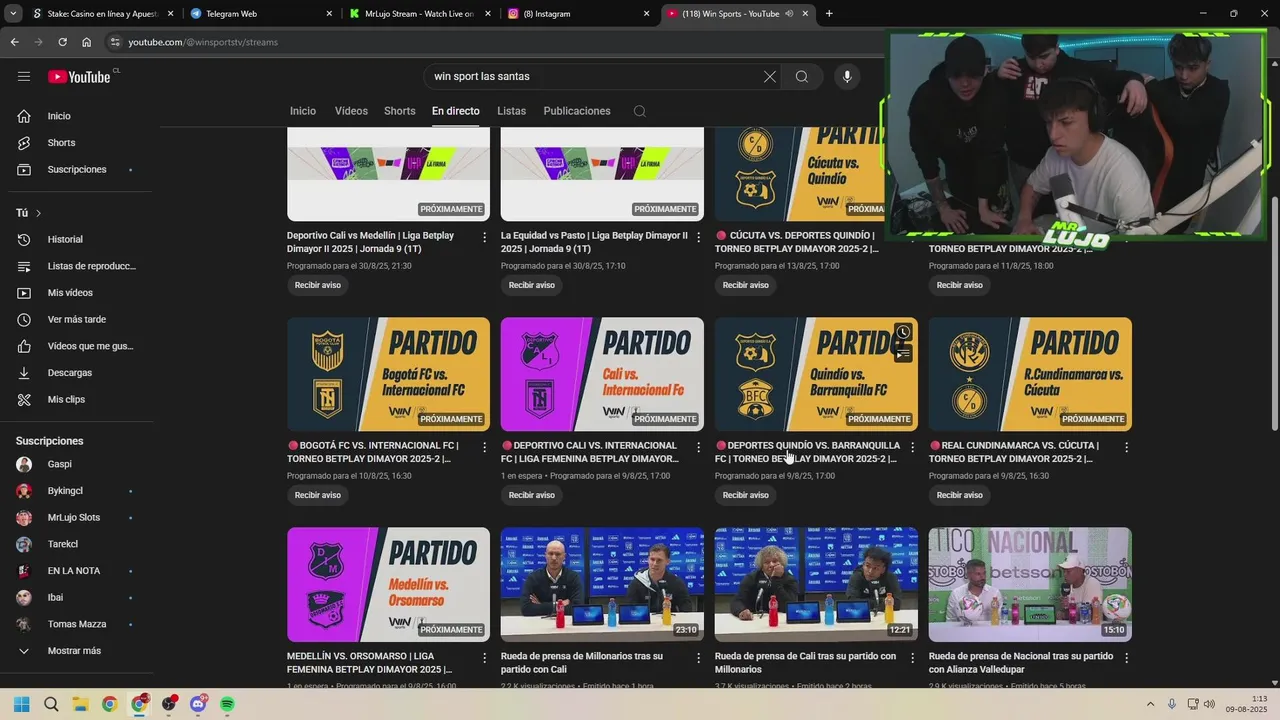Switch to the Inicio channel tab
The height and width of the screenshot is (720, 1280).
(x=303, y=111)
